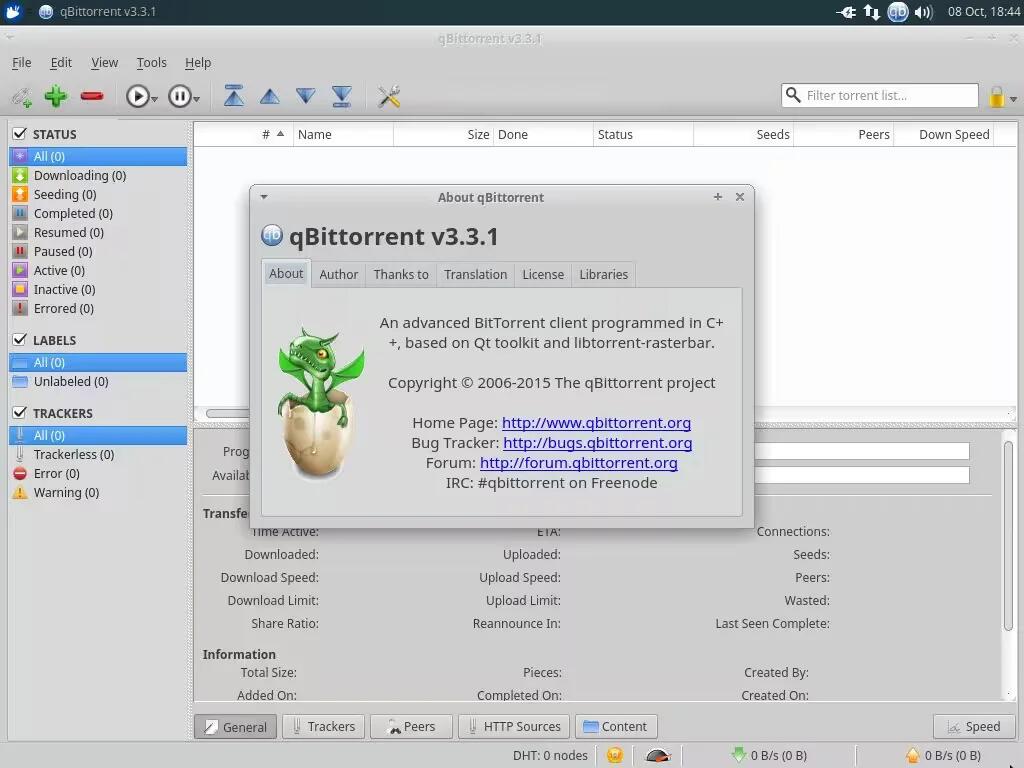Select Warning (0) tracker filter
Screen dimensions: 1024x768
98,492
